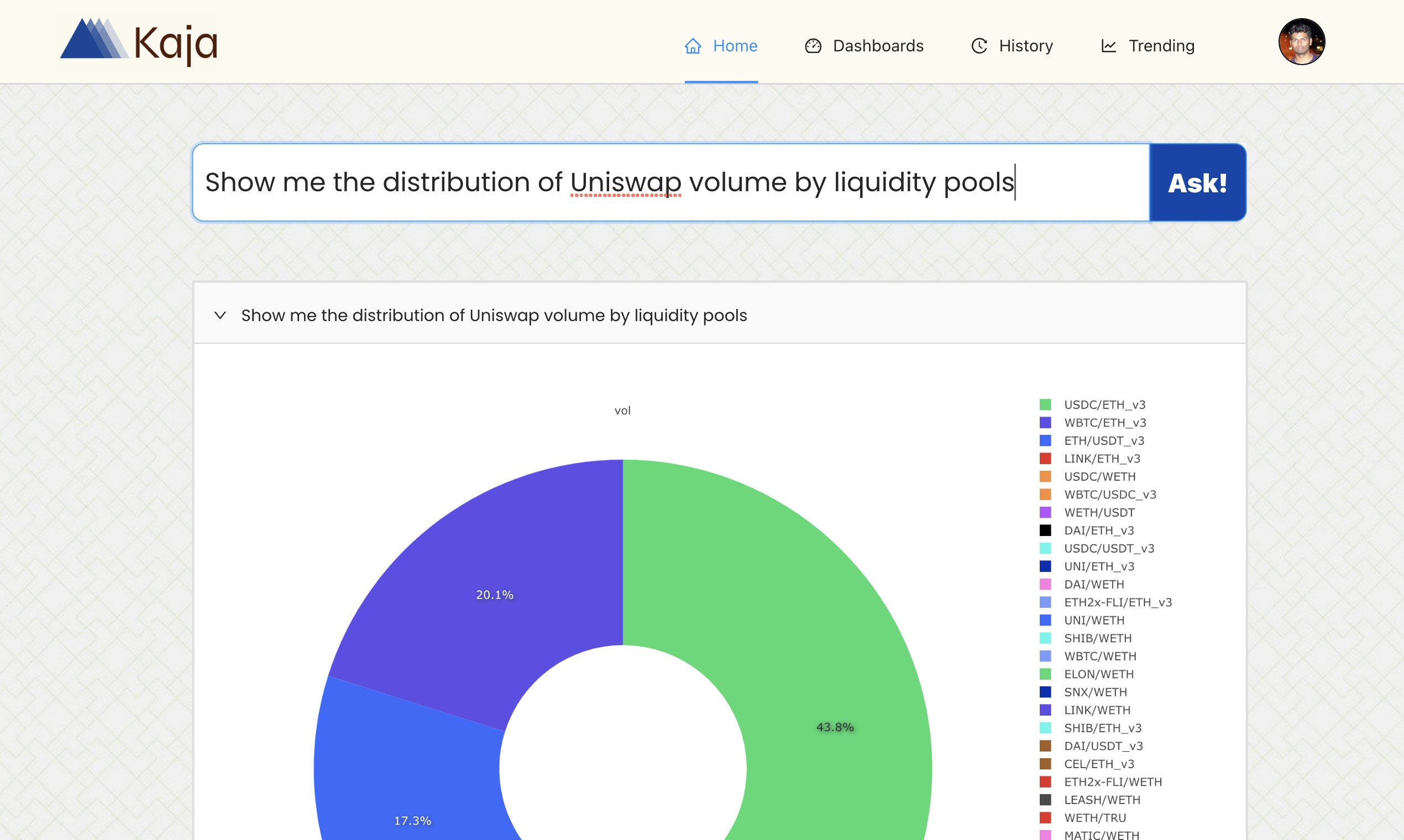Open the user profile avatar
The width and height of the screenshot is (1404, 840).
pyautogui.click(x=1302, y=42)
